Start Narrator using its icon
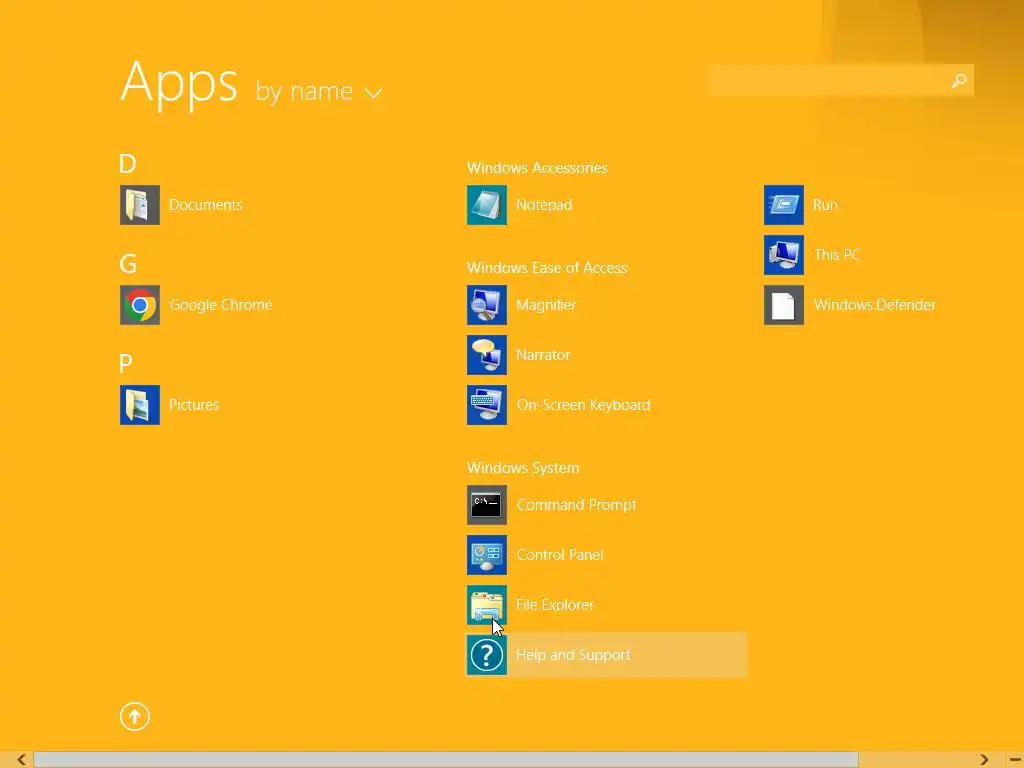 [x=487, y=355]
